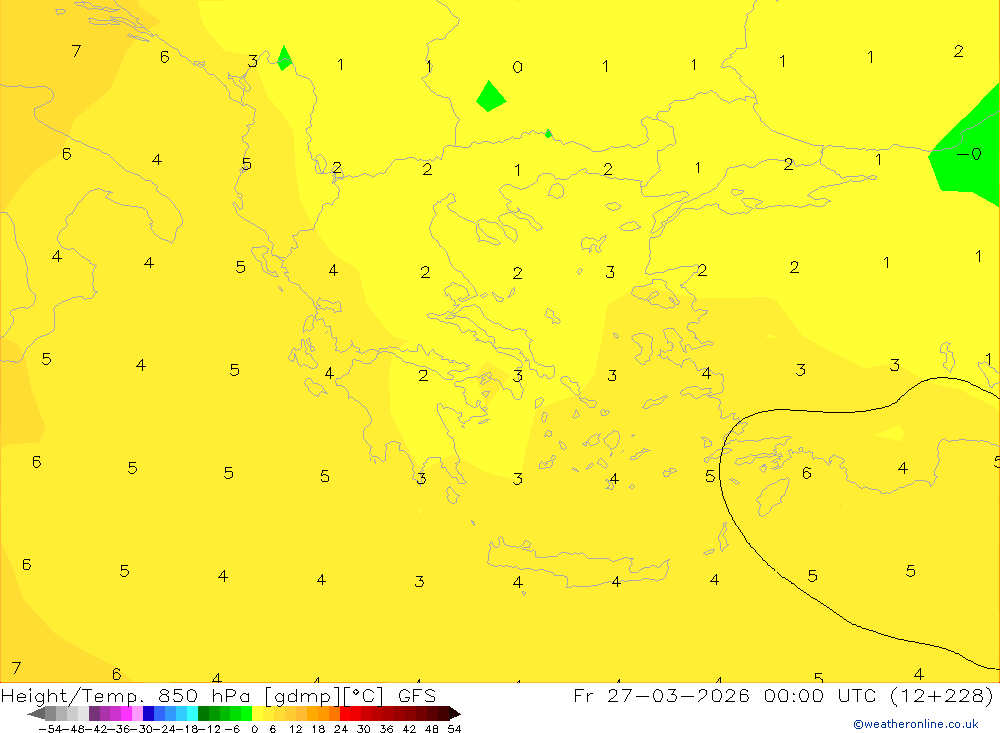Pick the magenta segment of the temperature scale
The image size is (1000, 733).
coord(126,713)
